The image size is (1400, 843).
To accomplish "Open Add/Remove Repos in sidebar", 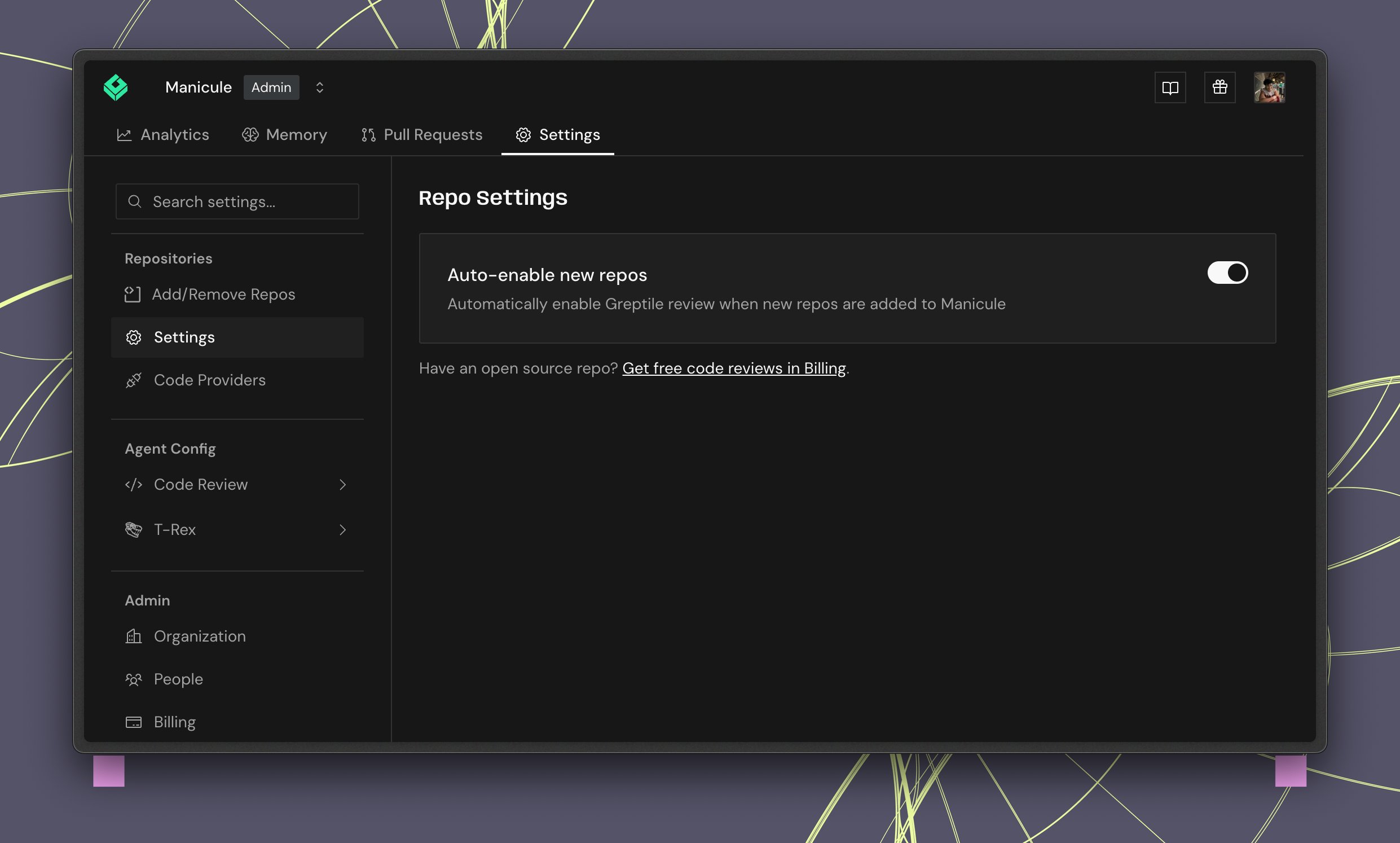I will [237, 294].
